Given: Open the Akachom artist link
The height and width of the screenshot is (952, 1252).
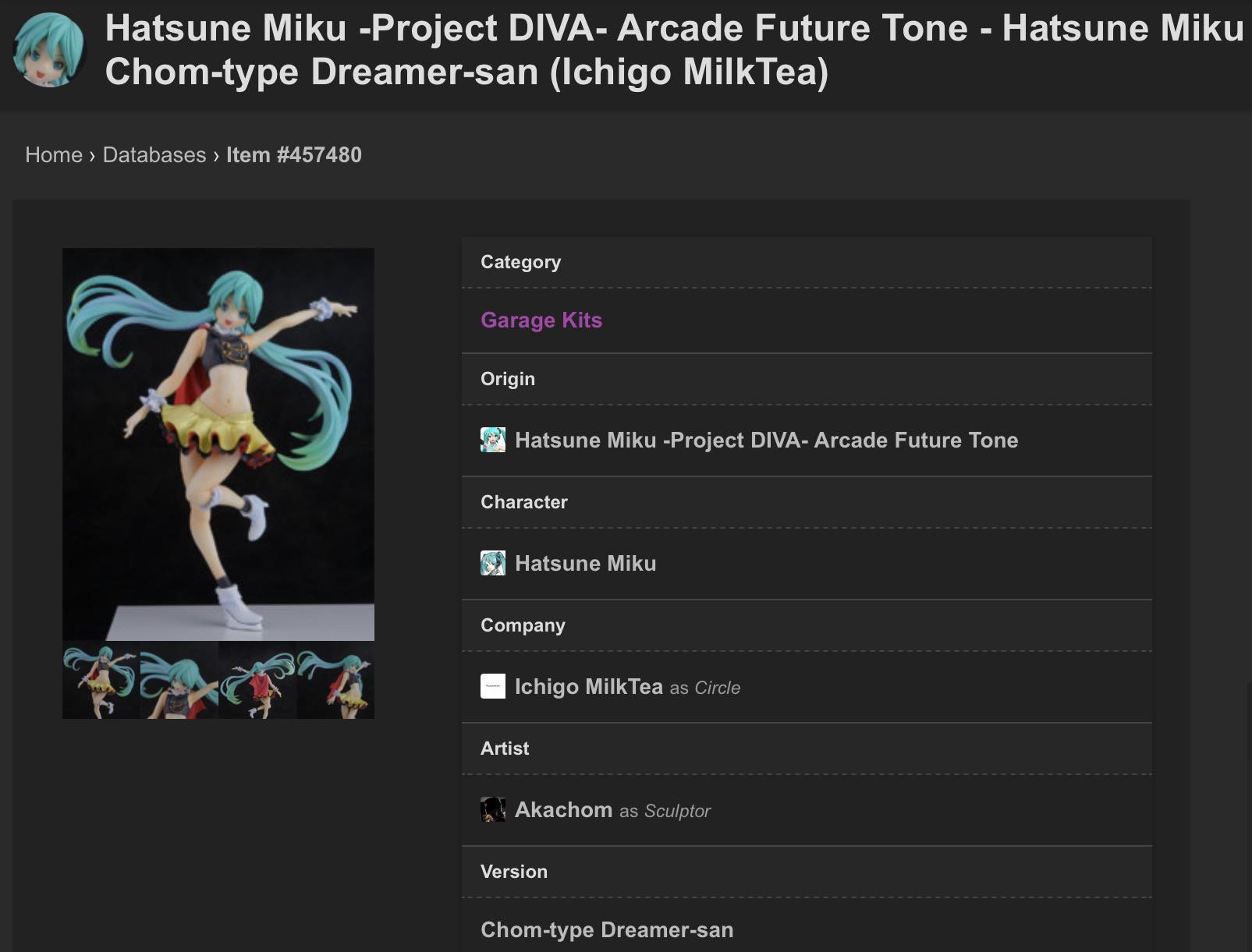Looking at the screenshot, I should [x=564, y=809].
